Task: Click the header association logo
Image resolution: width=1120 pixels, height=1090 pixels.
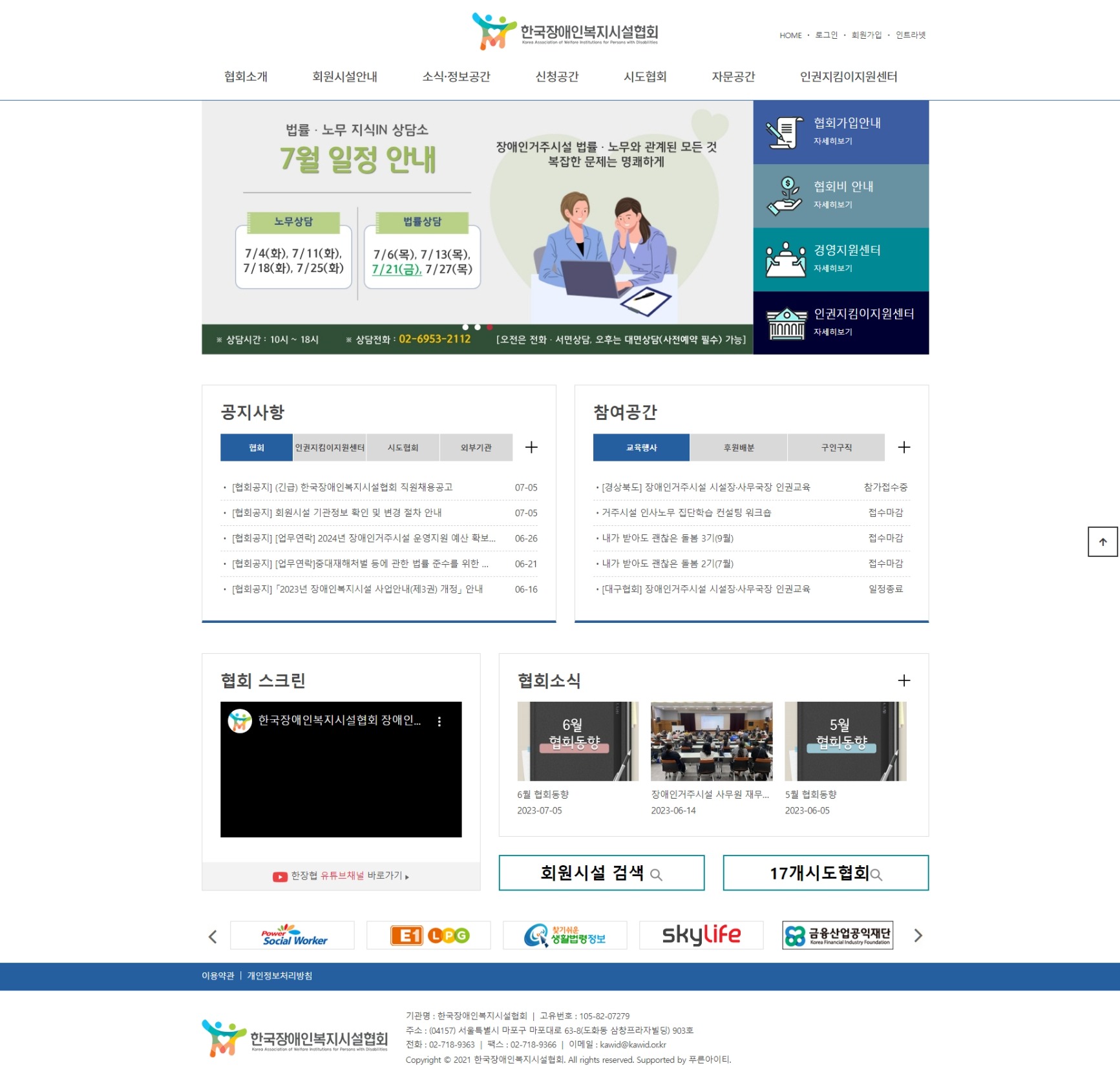Action: (565, 32)
